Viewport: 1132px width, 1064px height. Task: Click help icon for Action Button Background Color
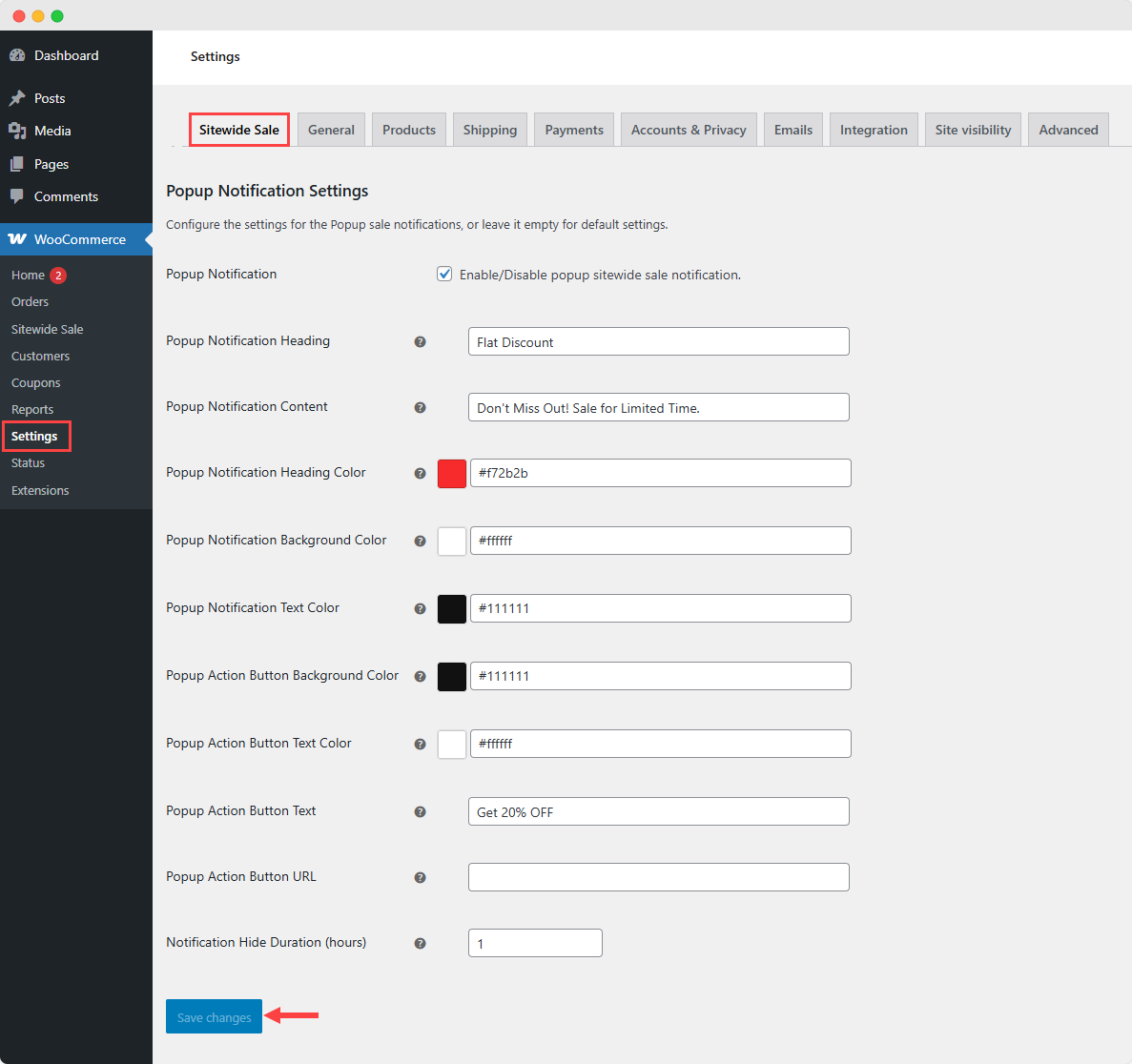[421, 676]
